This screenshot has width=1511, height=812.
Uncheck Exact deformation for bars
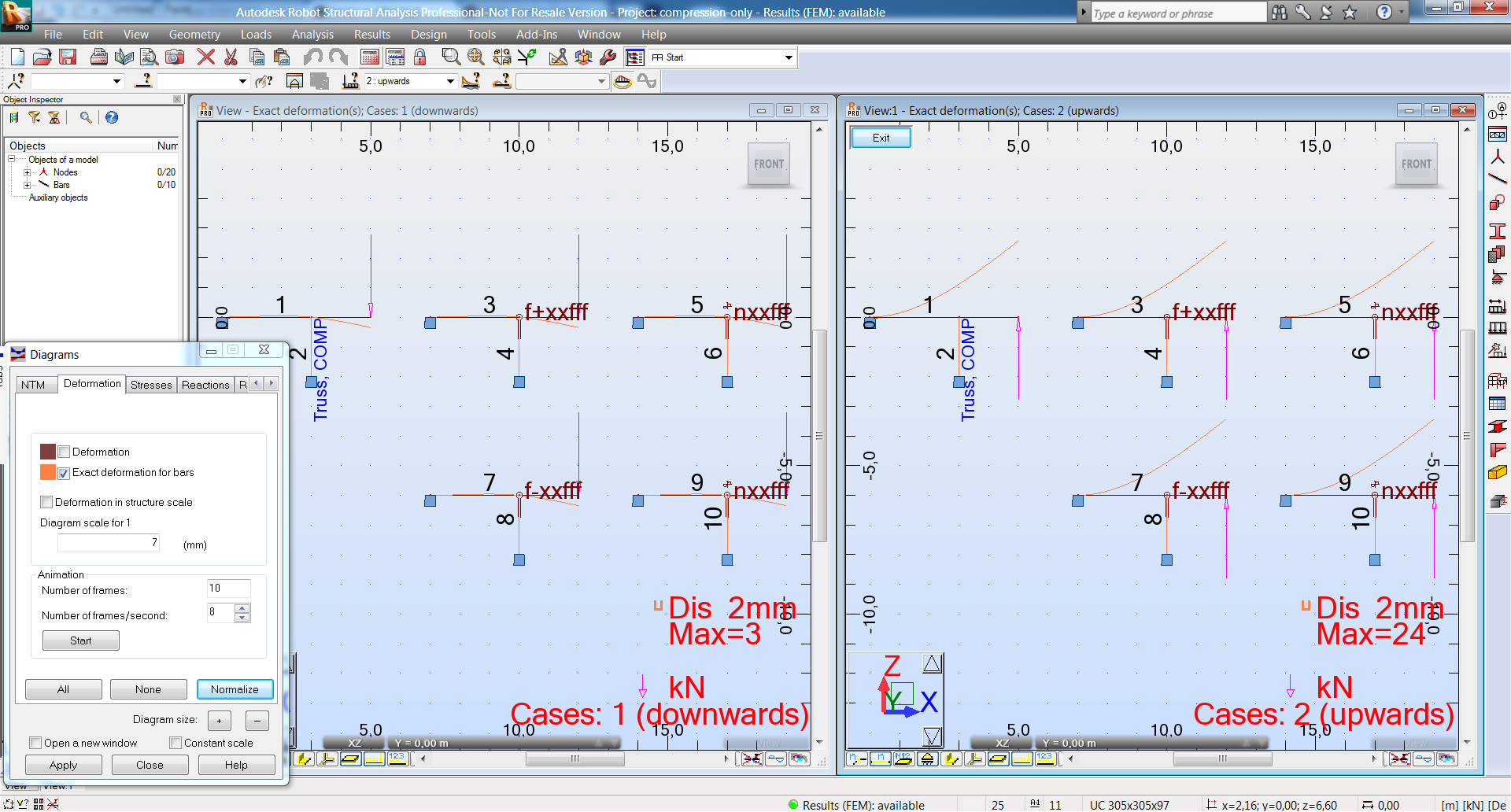64,473
